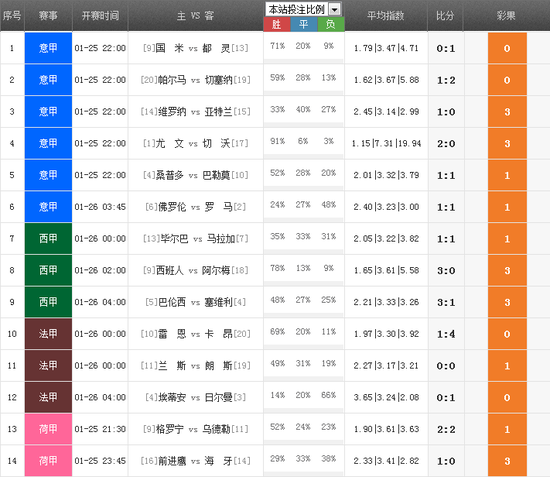Open the 前进鹰 team link

click(172, 461)
